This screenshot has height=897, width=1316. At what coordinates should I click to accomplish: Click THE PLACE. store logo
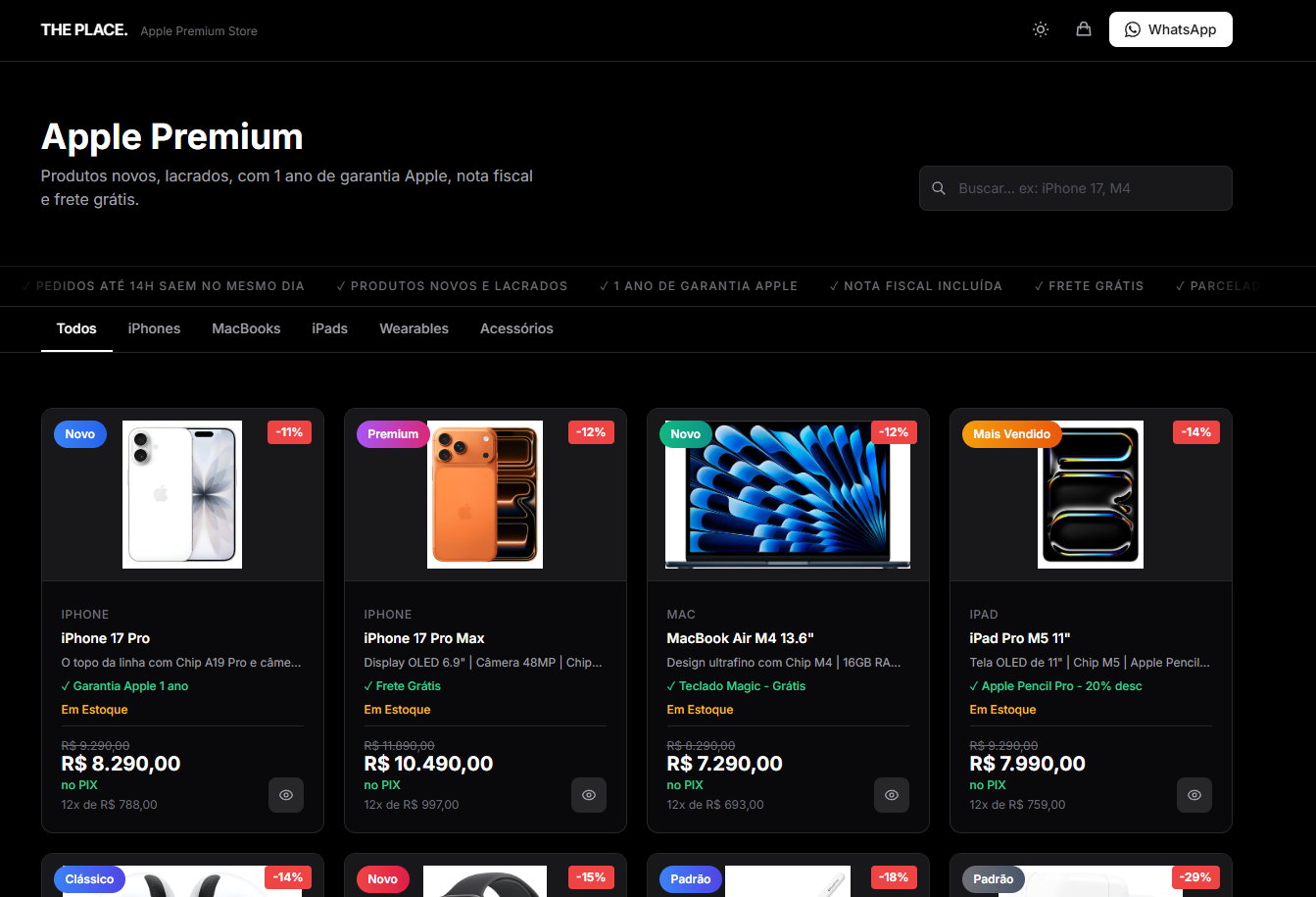tap(84, 30)
